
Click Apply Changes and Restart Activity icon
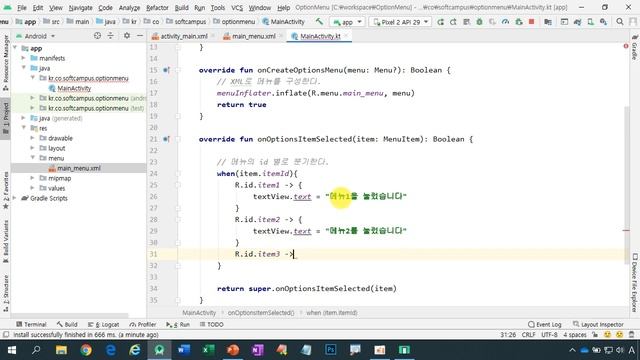(x=453, y=22)
